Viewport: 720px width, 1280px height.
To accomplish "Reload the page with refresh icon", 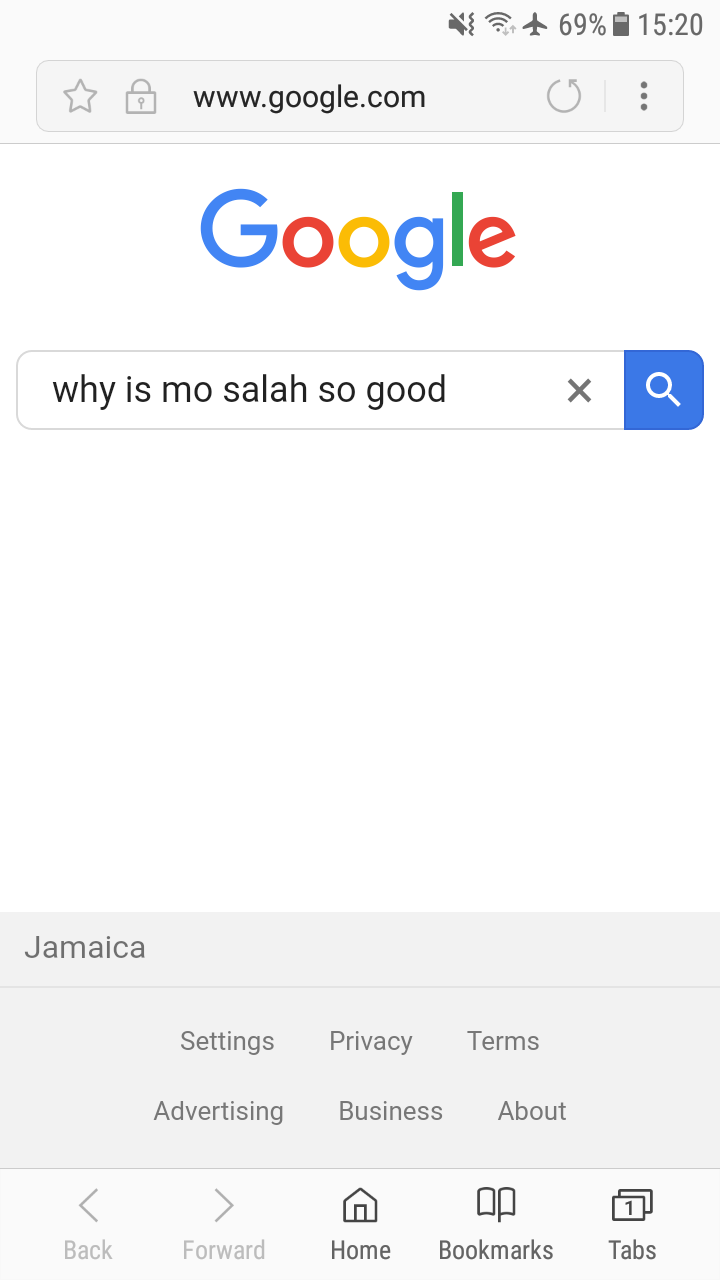I will [x=564, y=97].
